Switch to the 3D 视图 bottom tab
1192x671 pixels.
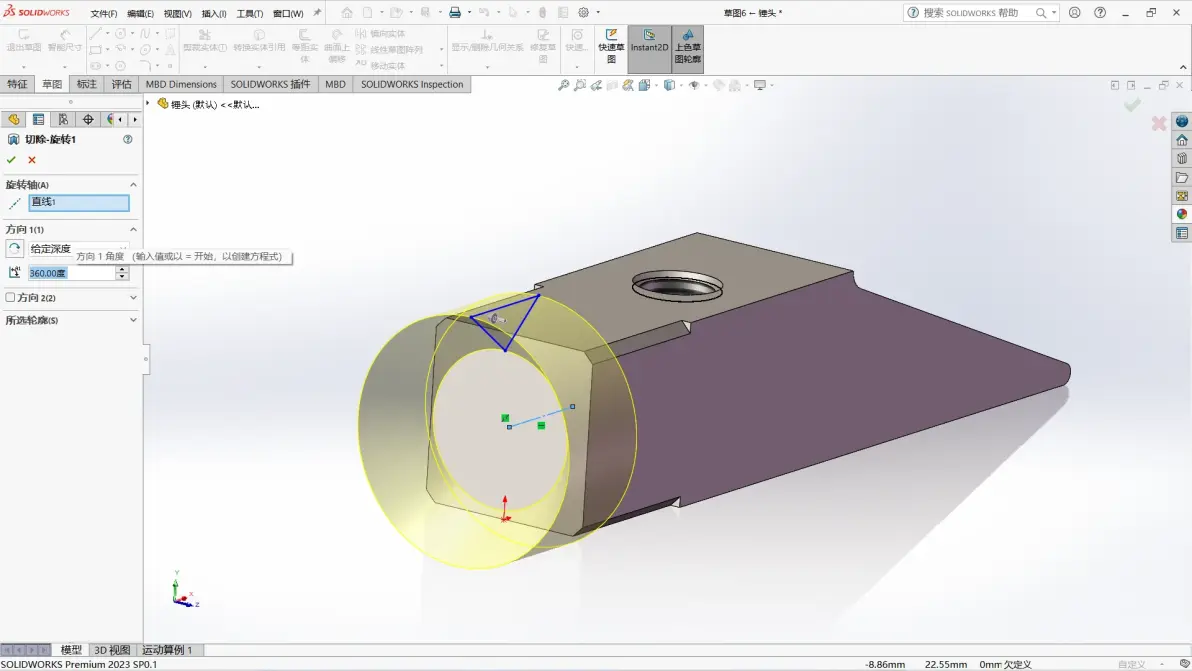pyautogui.click(x=112, y=650)
